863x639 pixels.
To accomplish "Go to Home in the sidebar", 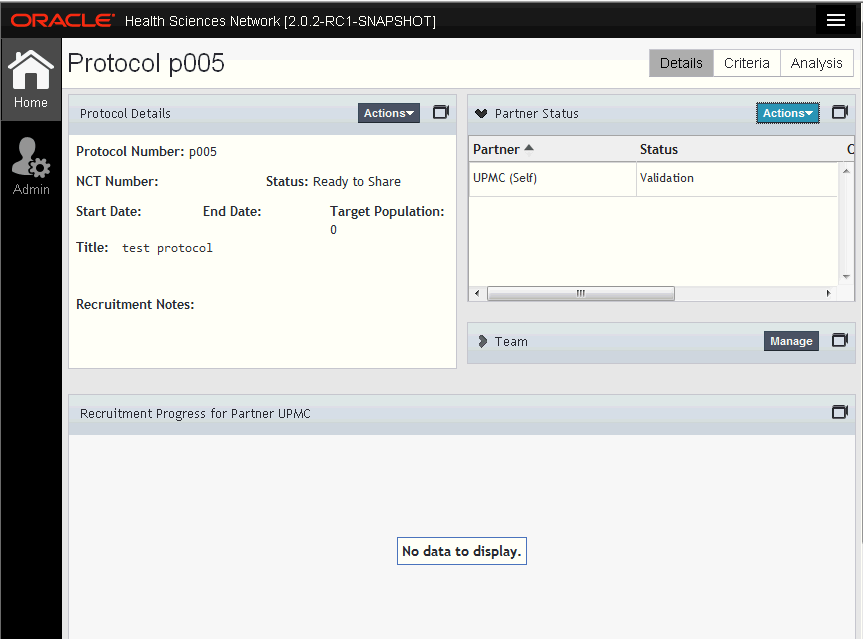I will tap(31, 79).
